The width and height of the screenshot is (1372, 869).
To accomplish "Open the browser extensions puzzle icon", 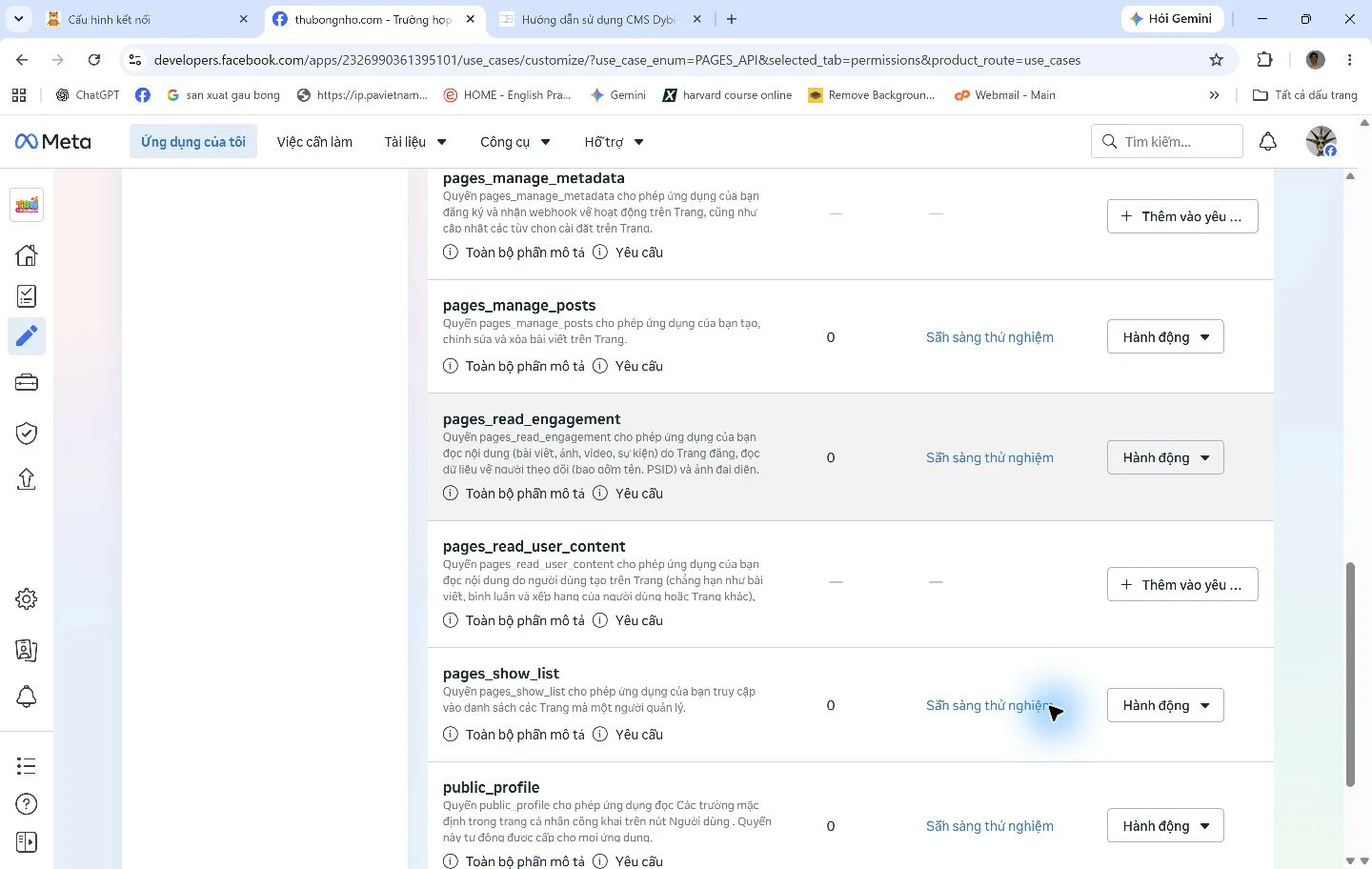I will pos(1264,60).
